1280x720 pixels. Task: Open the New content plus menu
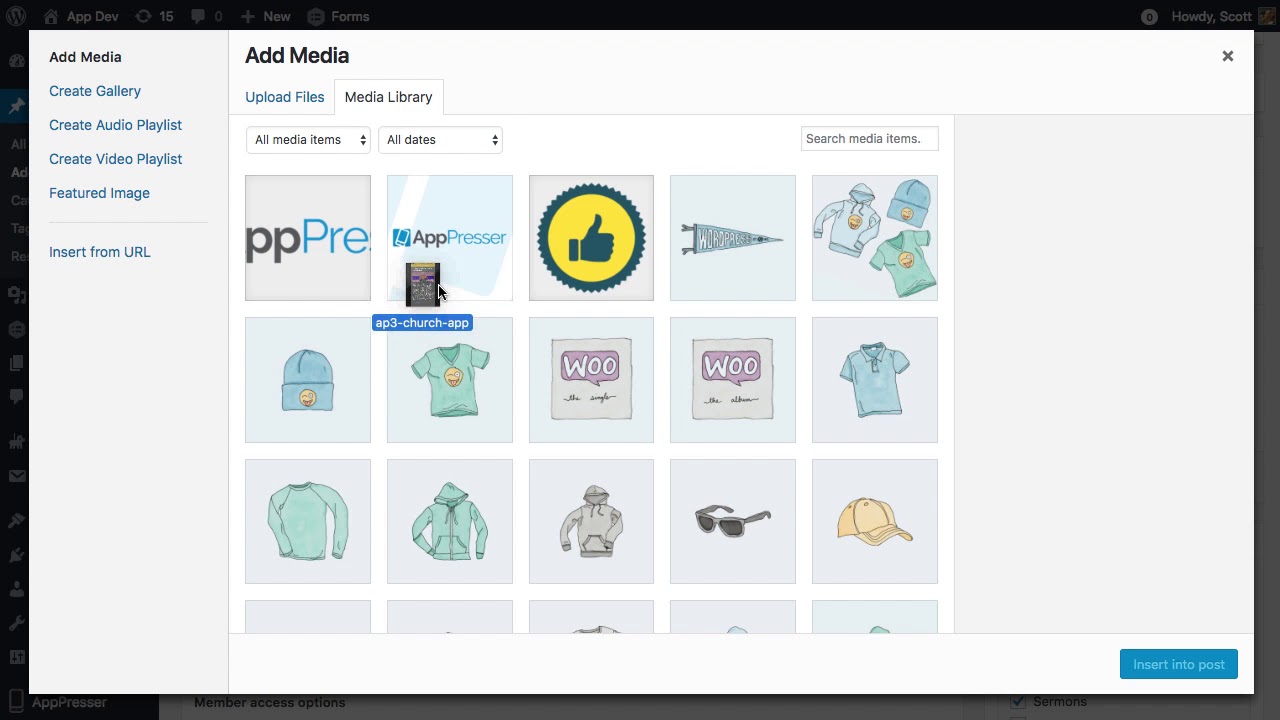[x=266, y=16]
